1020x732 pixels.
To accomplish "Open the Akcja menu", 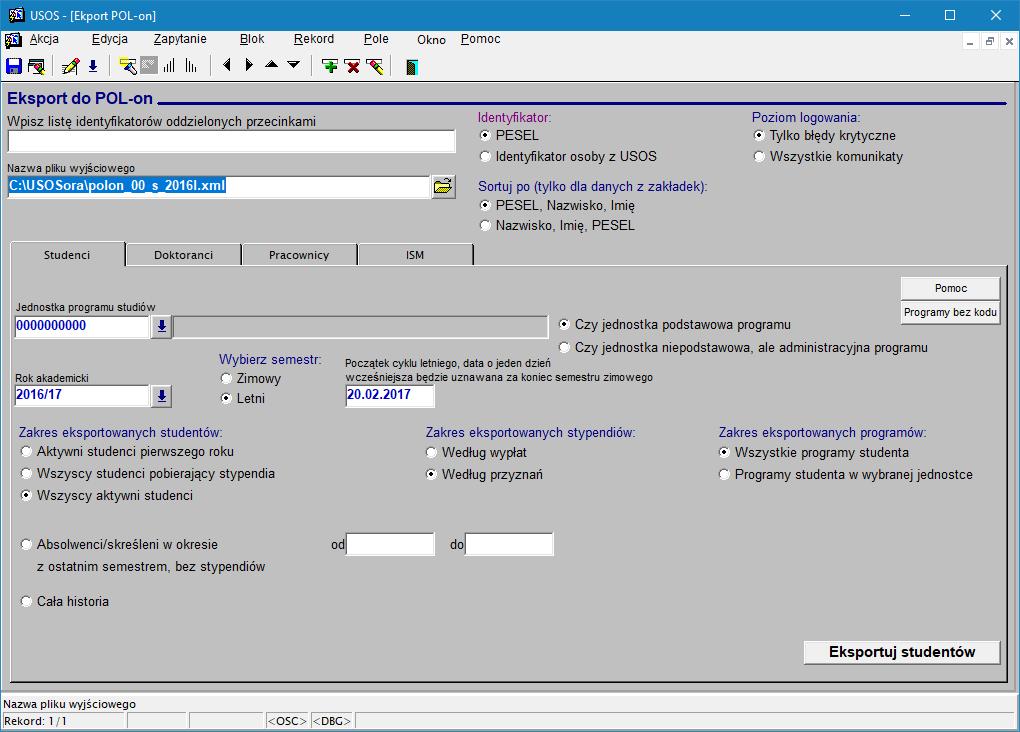I will click(44, 39).
